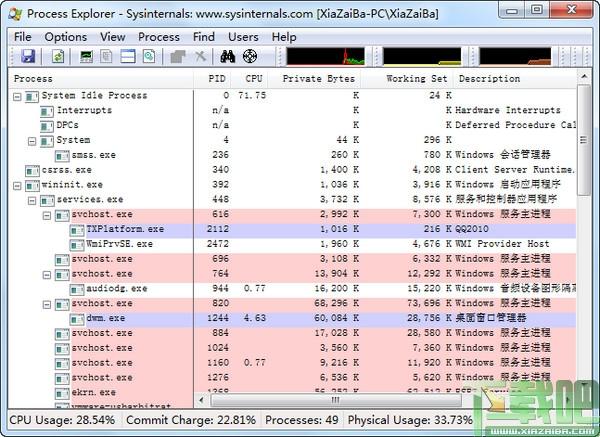
Task: Sort by Private Bytes column header
Action: click(x=315, y=79)
